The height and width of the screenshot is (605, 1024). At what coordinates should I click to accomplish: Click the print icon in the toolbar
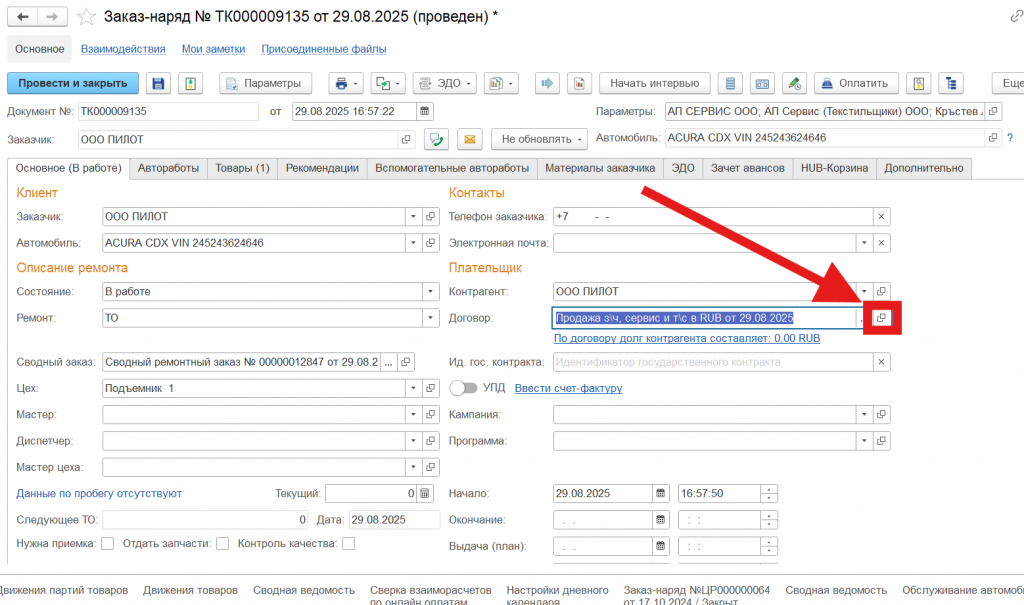click(341, 83)
